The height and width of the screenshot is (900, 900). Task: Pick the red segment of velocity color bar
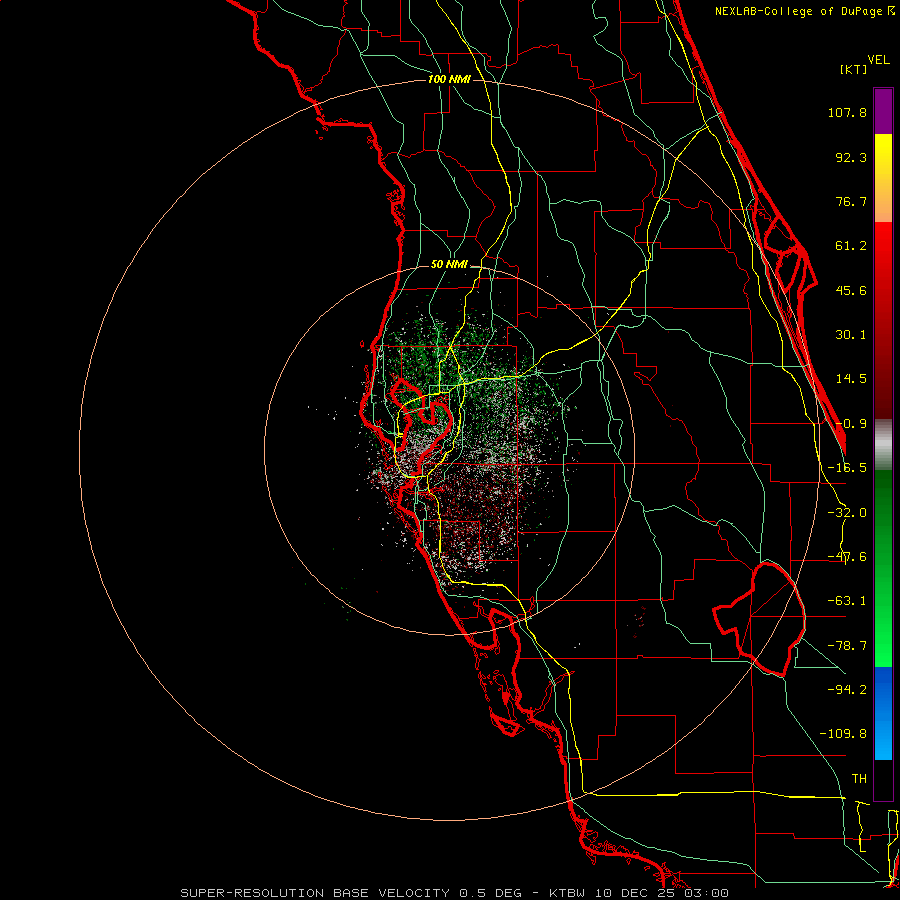click(x=883, y=320)
